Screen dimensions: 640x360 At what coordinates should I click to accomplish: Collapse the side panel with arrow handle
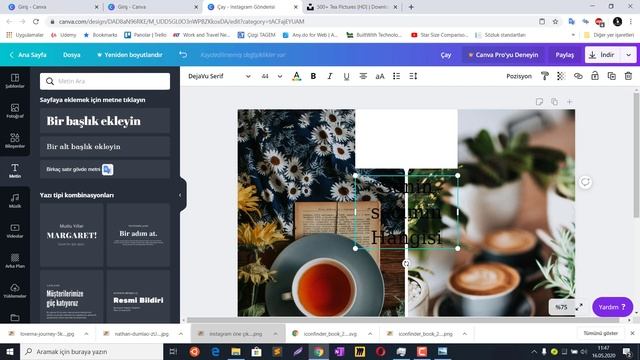coord(180,195)
